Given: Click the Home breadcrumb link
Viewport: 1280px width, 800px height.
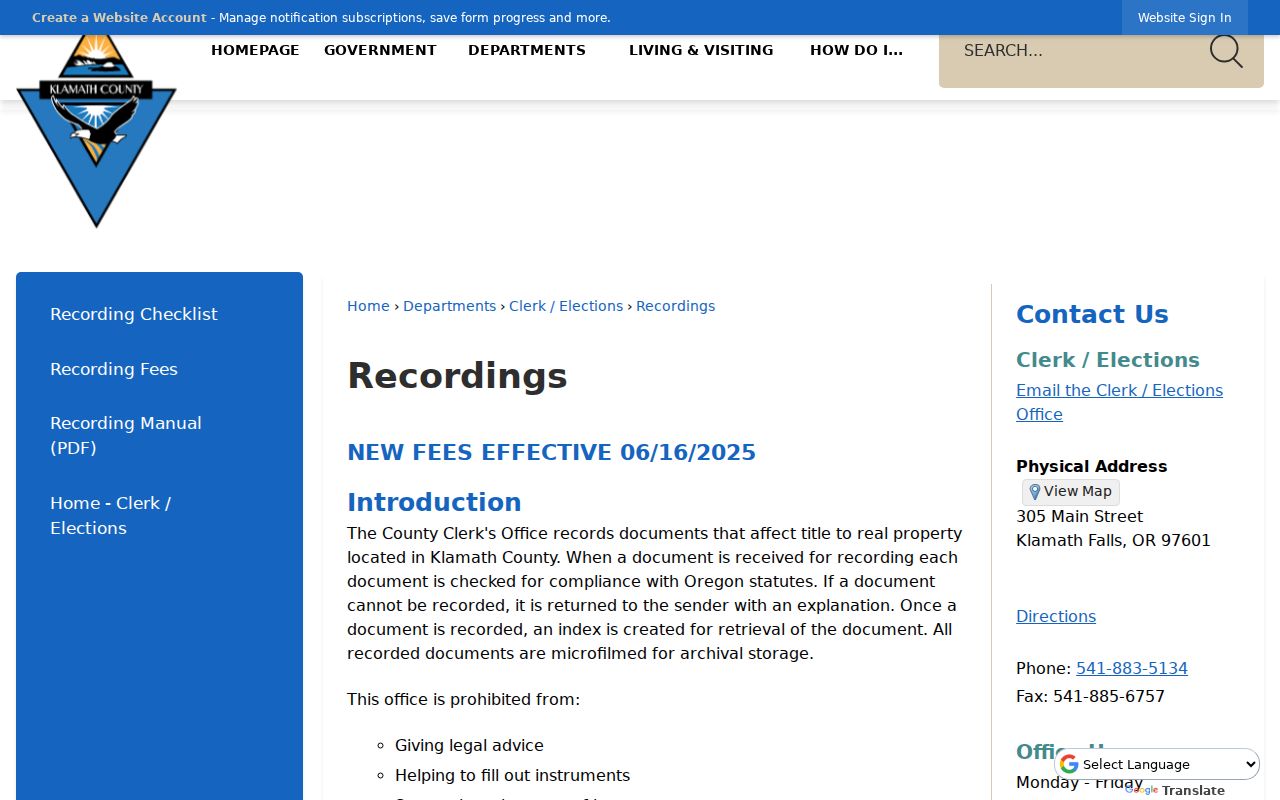Looking at the screenshot, I should [368, 306].
